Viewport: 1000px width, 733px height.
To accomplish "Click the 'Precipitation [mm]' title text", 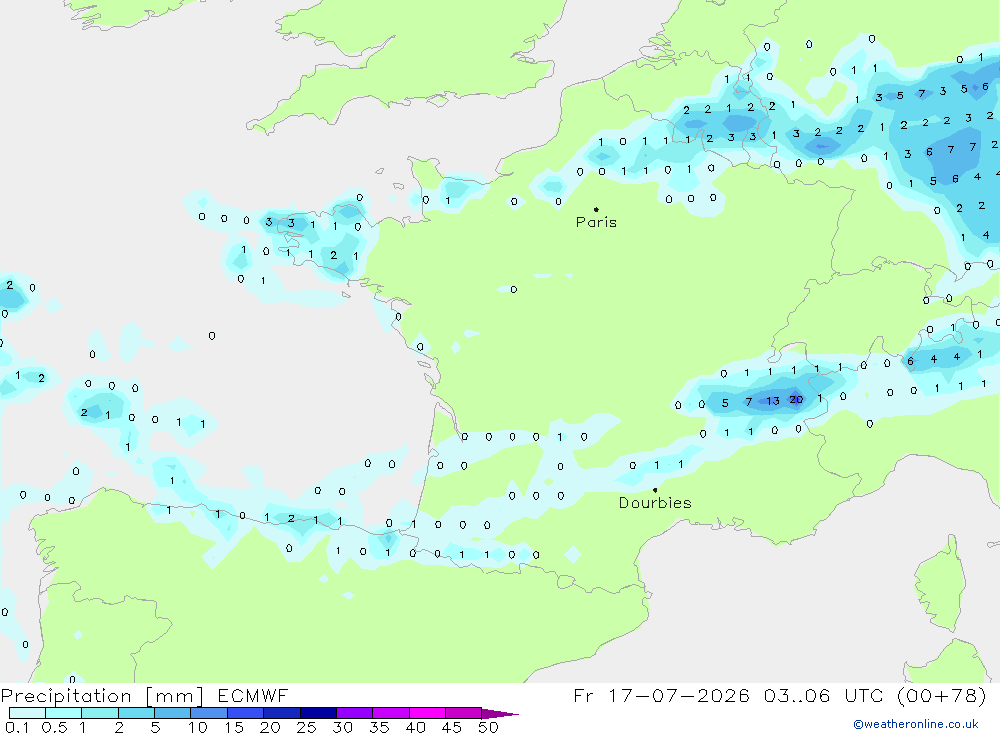I will [102, 695].
